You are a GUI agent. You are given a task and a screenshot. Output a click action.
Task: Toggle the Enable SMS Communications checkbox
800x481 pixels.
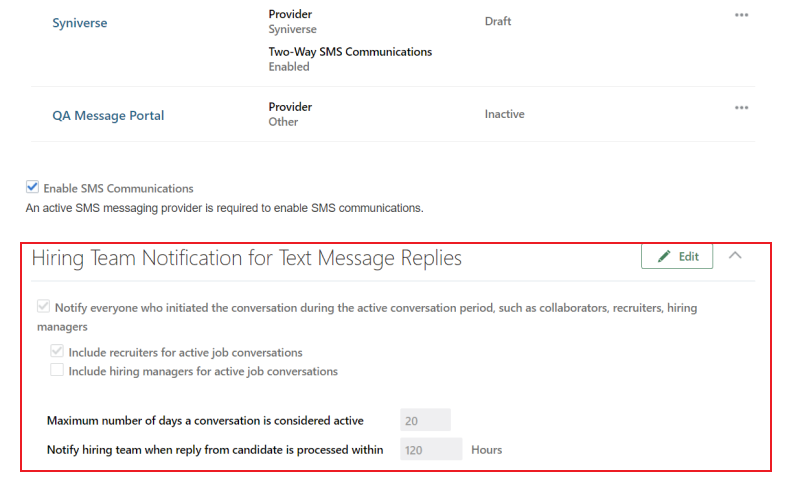(x=32, y=187)
